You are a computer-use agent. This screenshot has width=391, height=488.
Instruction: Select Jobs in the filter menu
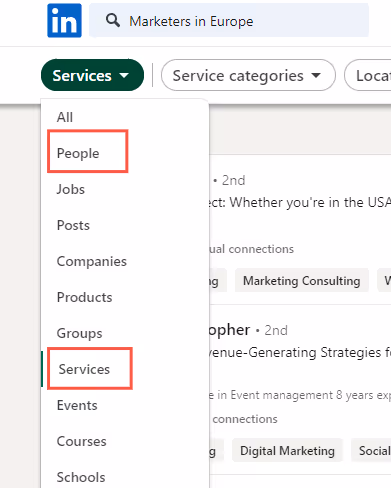click(x=71, y=189)
